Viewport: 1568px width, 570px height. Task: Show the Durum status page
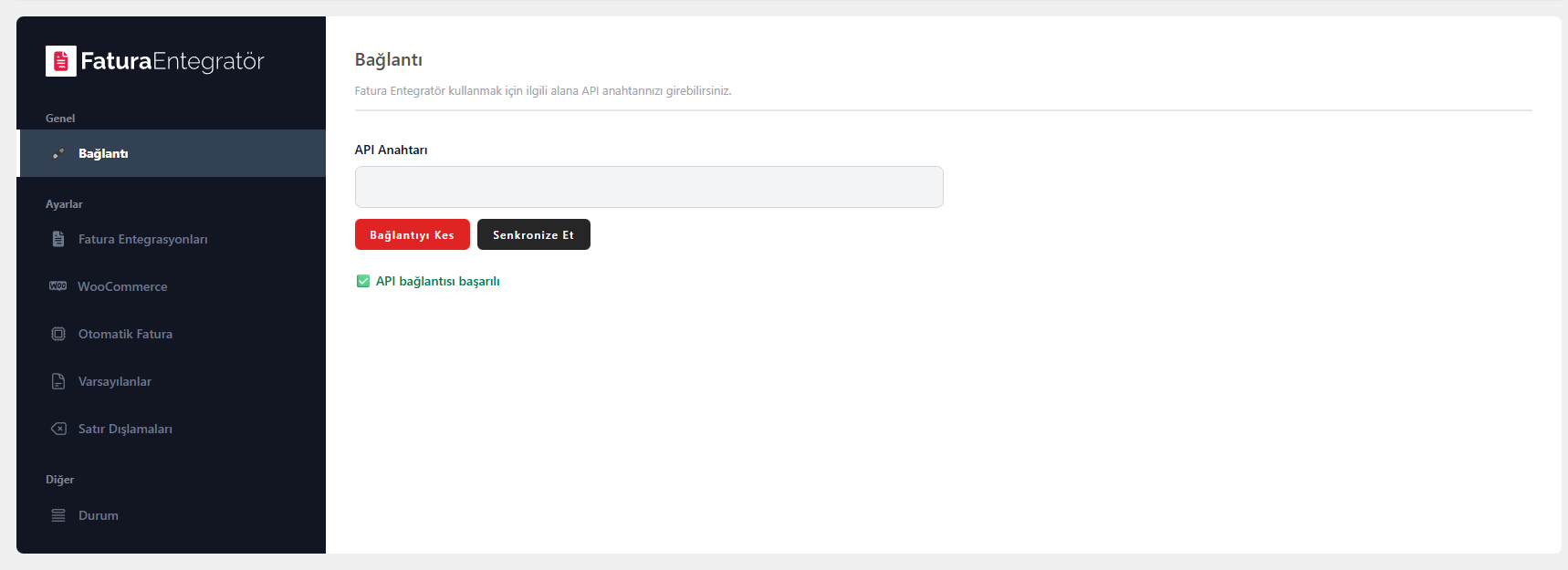pyautogui.click(x=99, y=515)
